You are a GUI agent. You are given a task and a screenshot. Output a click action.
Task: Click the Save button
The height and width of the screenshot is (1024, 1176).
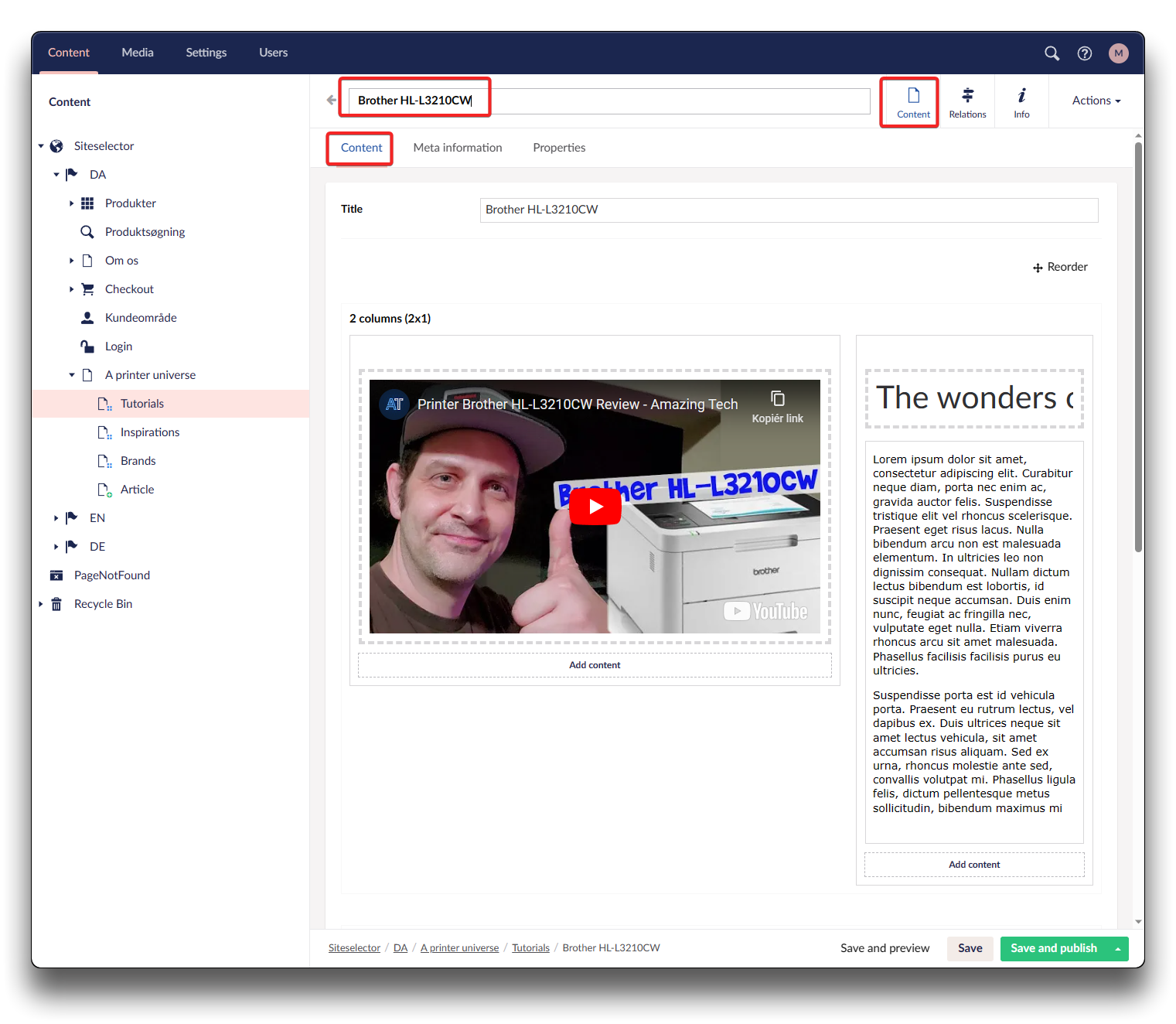(x=970, y=949)
